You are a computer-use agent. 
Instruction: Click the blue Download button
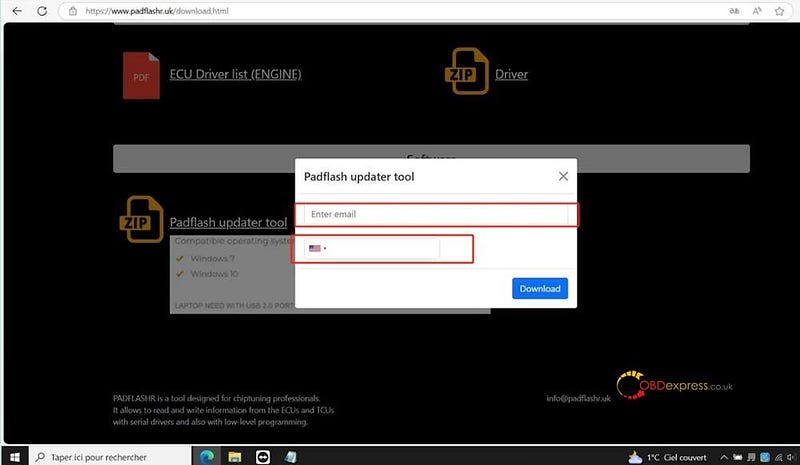click(x=540, y=288)
